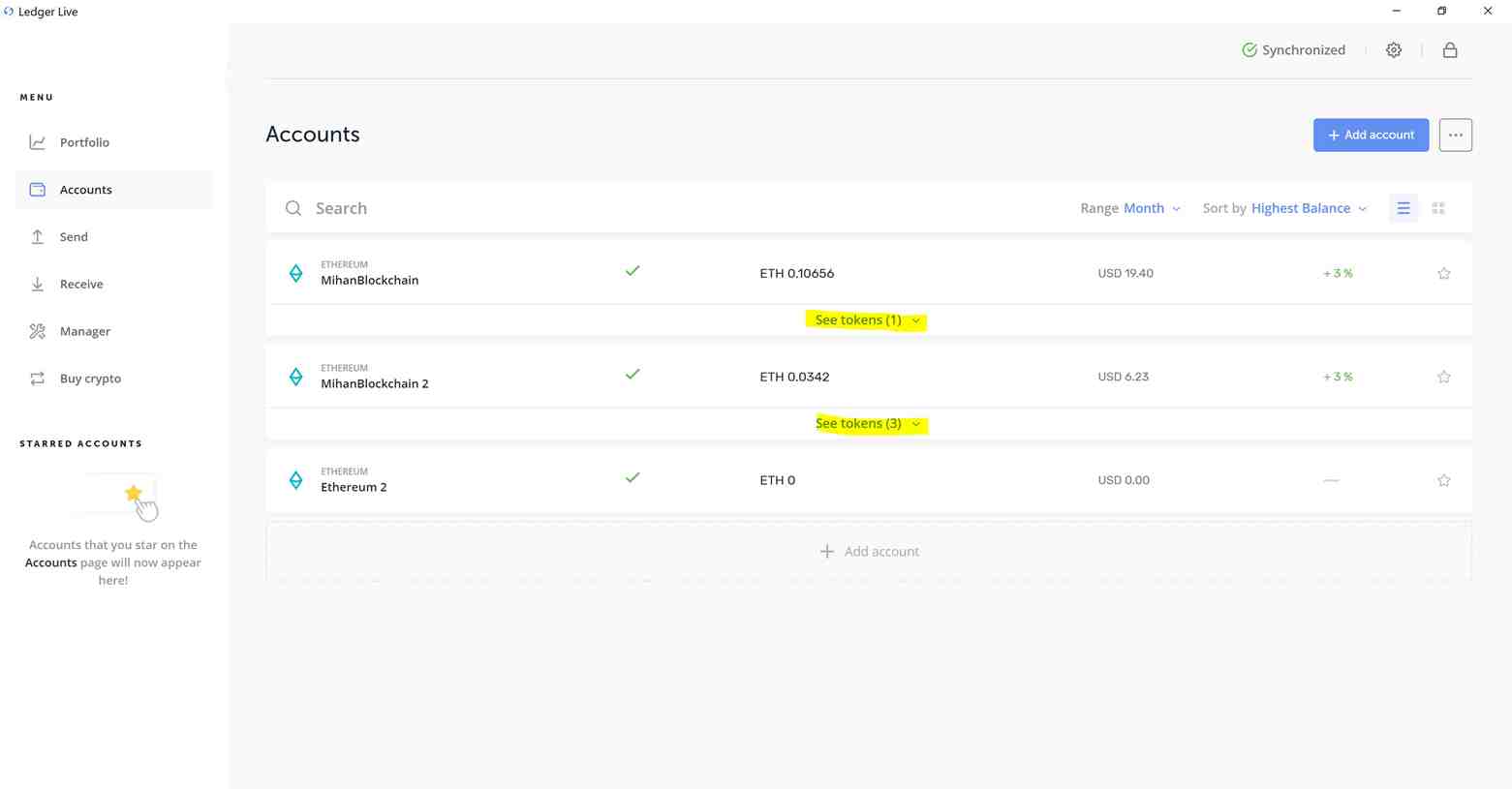Click ETH 0.0342 balance
The height and width of the screenshot is (789, 1512).
[794, 377]
